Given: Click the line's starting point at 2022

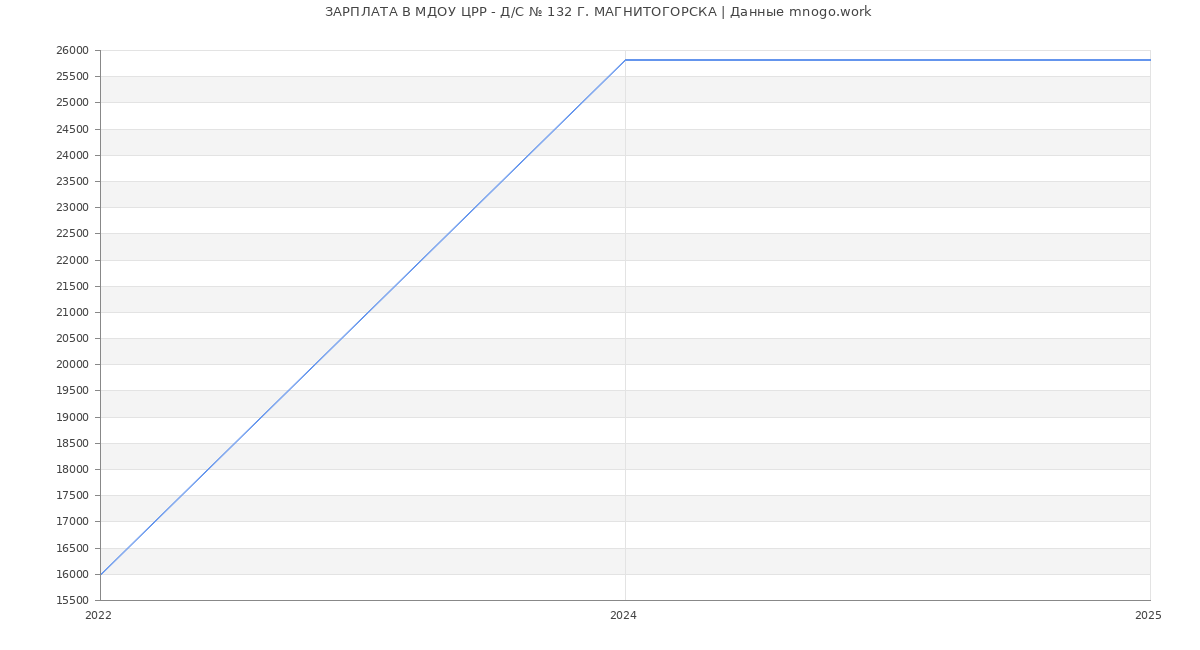Looking at the screenshot, I should [x=100, y=575].
